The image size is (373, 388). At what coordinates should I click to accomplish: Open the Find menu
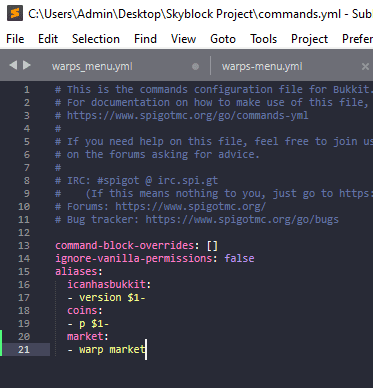[x=145, y=39]
